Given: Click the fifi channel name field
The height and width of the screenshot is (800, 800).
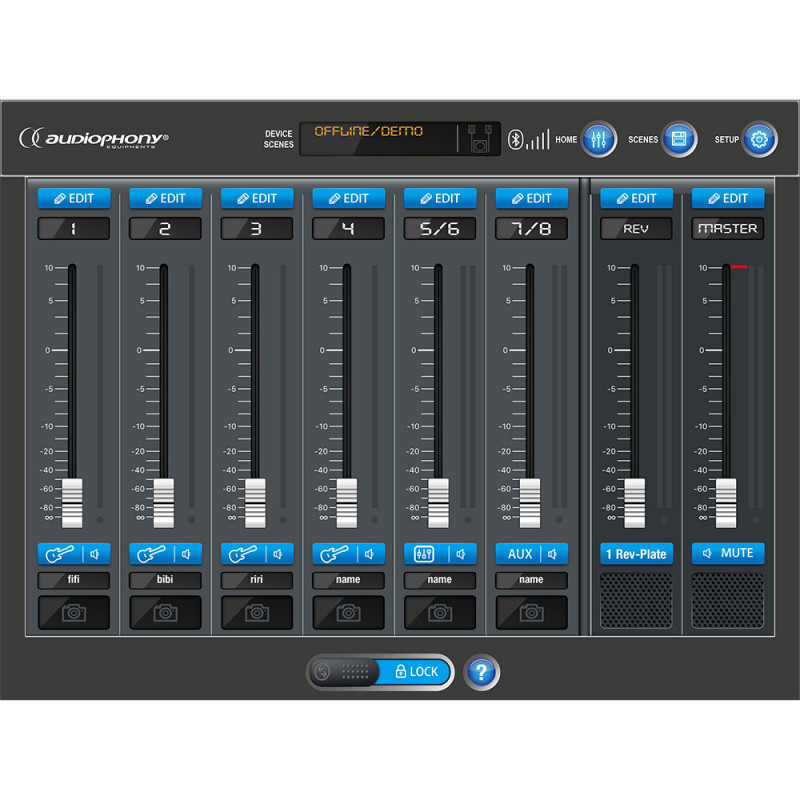Looking at the screenshot, I should pyautogui.click(x=74, y=580).
